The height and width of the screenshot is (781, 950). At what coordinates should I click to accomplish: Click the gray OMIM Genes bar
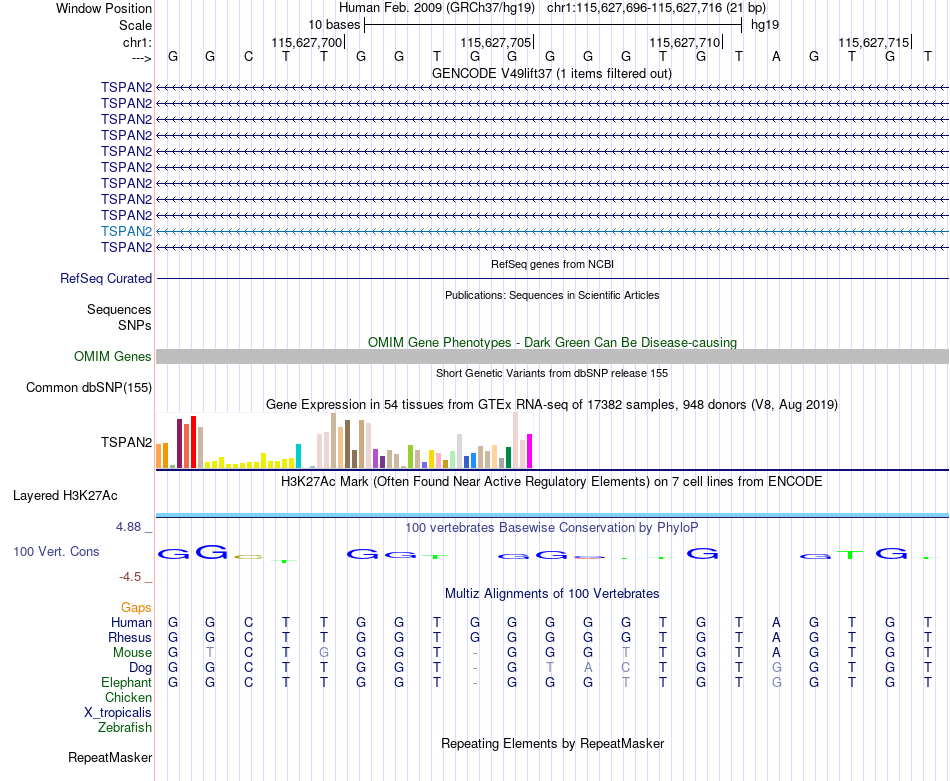(x=552, y=356)
